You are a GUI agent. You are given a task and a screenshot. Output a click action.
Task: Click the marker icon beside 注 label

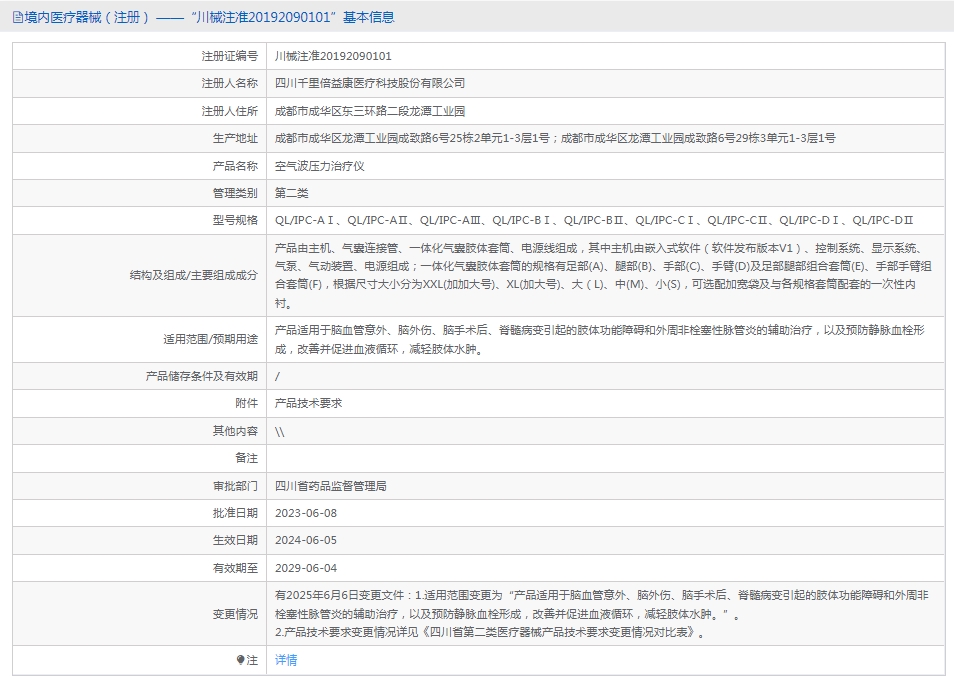(240, 660)
